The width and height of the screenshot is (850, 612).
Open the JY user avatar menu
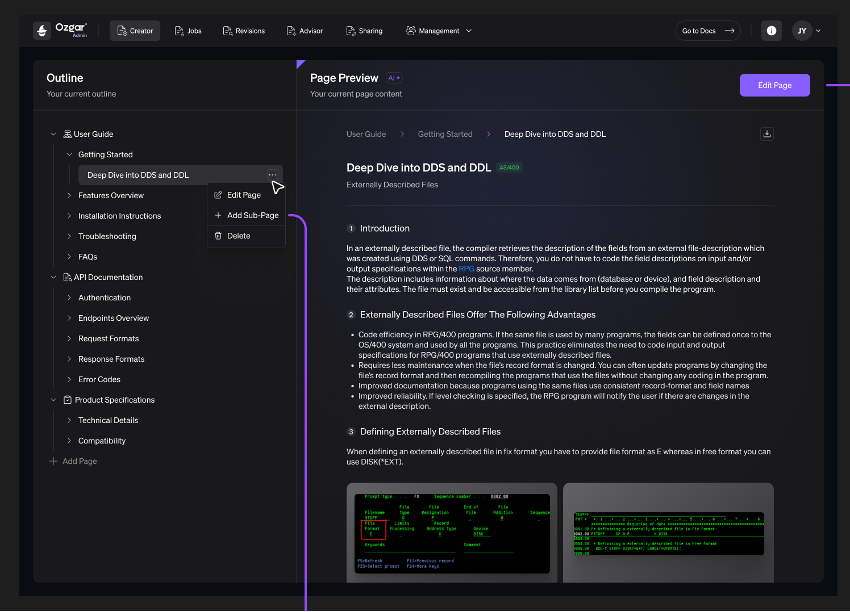tap(802, 31)
